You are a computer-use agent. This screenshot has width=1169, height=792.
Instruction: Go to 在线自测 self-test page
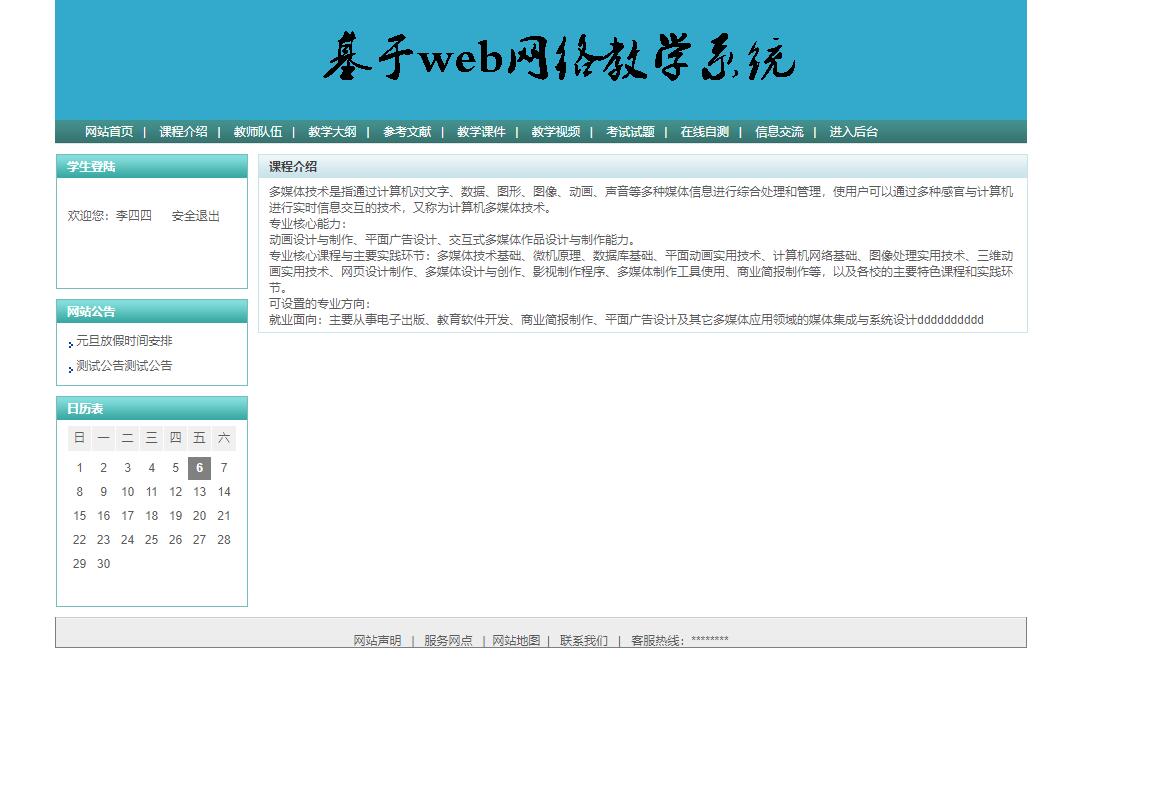click(x=704, y=131)
